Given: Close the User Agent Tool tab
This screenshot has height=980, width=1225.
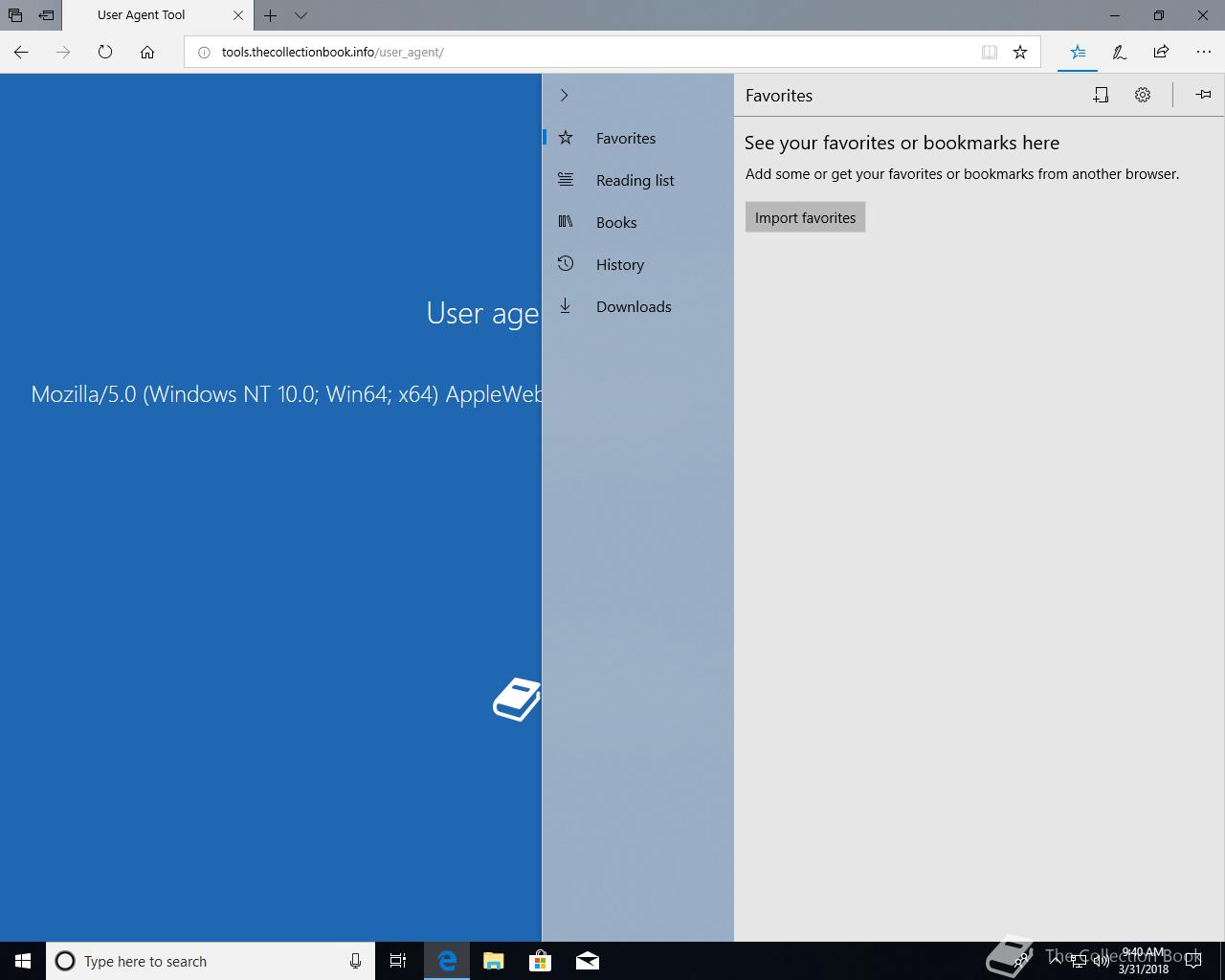Looking at the screenshot, I should pos(238,15).
